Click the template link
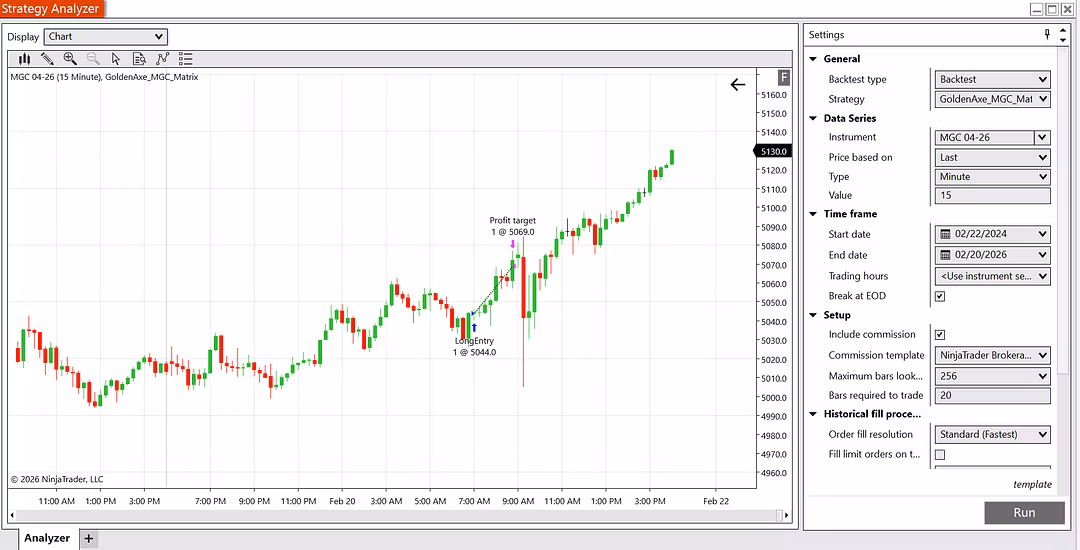 tap(1031, 484)
